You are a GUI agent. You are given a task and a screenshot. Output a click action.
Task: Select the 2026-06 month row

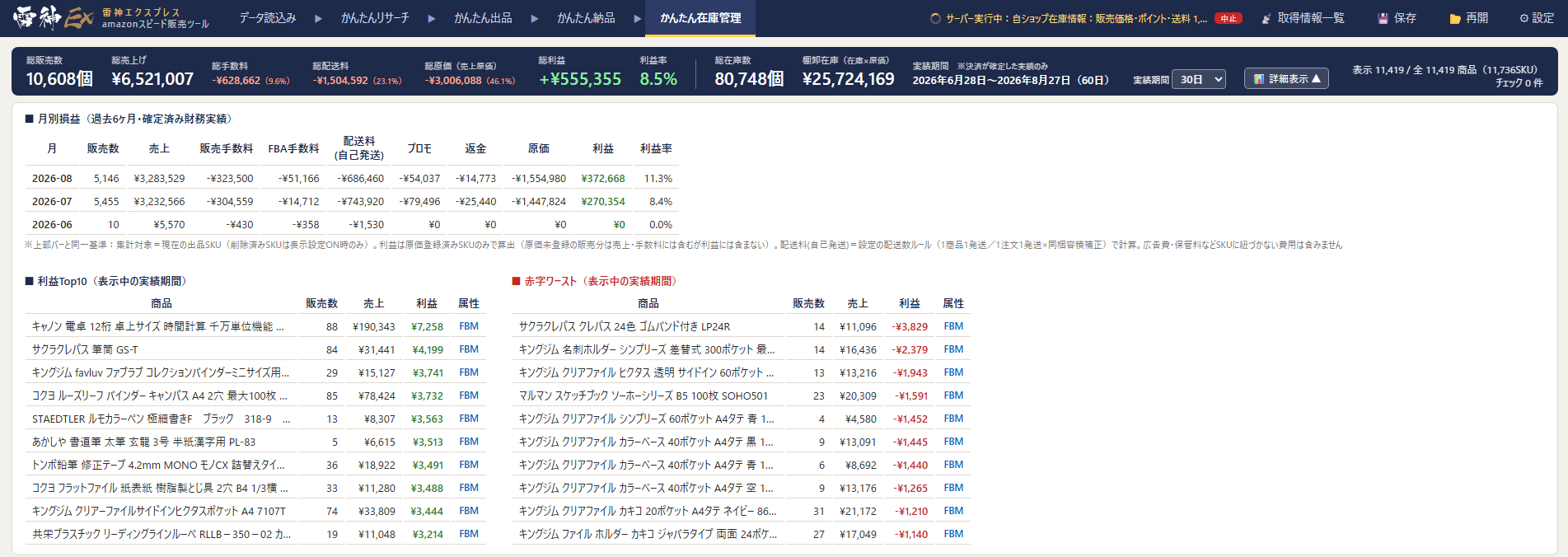[x=352, y=224]
